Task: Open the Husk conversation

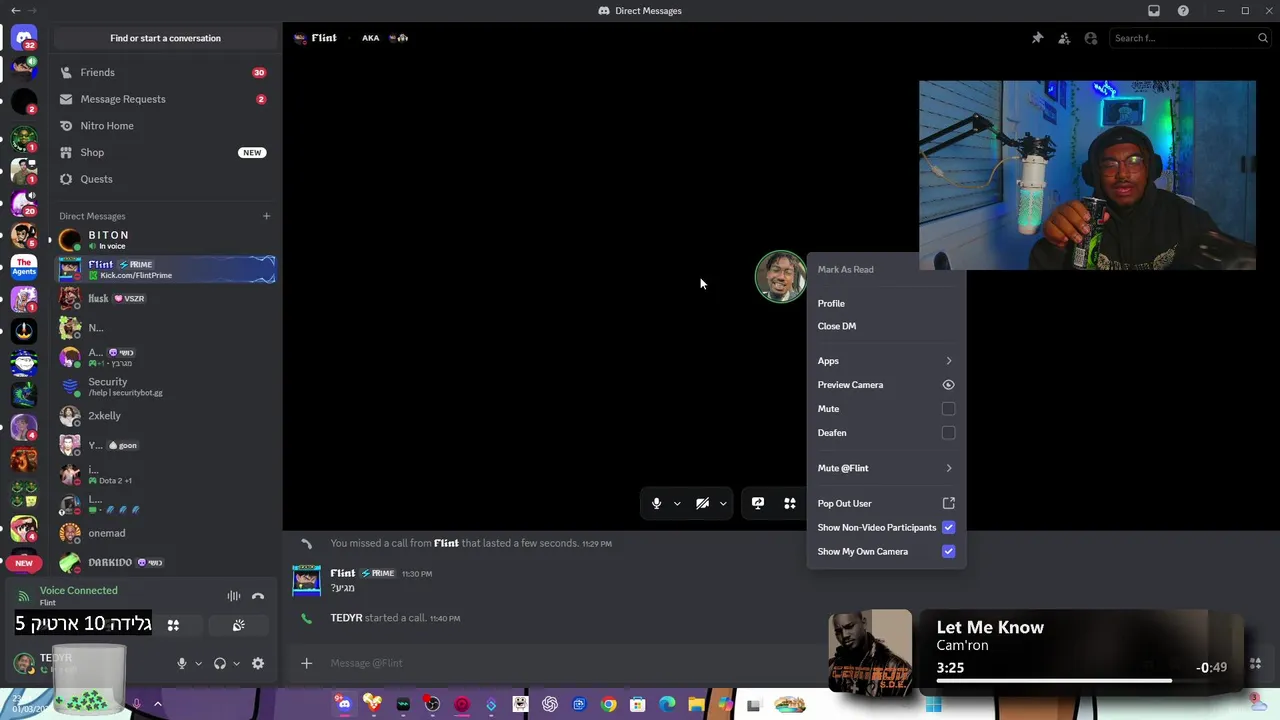Action: (x=164, y=298)
